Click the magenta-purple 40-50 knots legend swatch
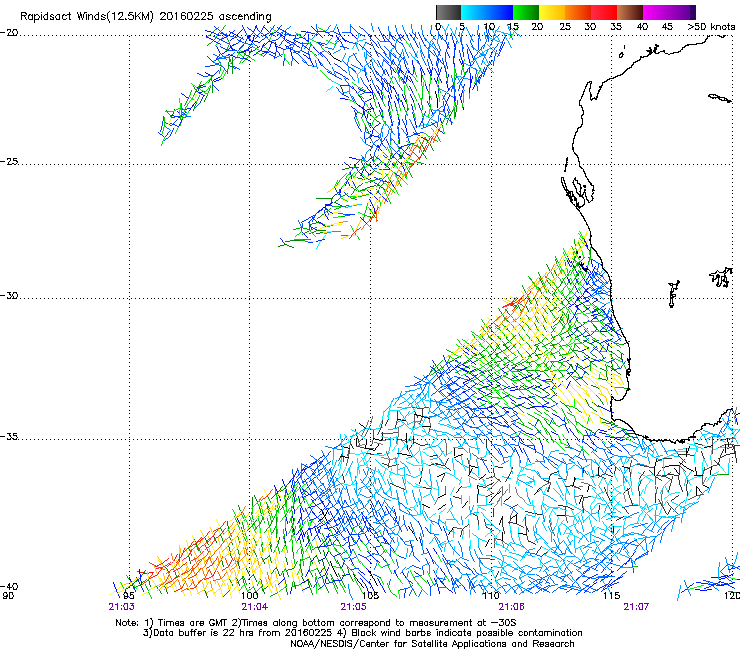The width and height of the screenshot is (740, 650). click(x=669, y=12)
